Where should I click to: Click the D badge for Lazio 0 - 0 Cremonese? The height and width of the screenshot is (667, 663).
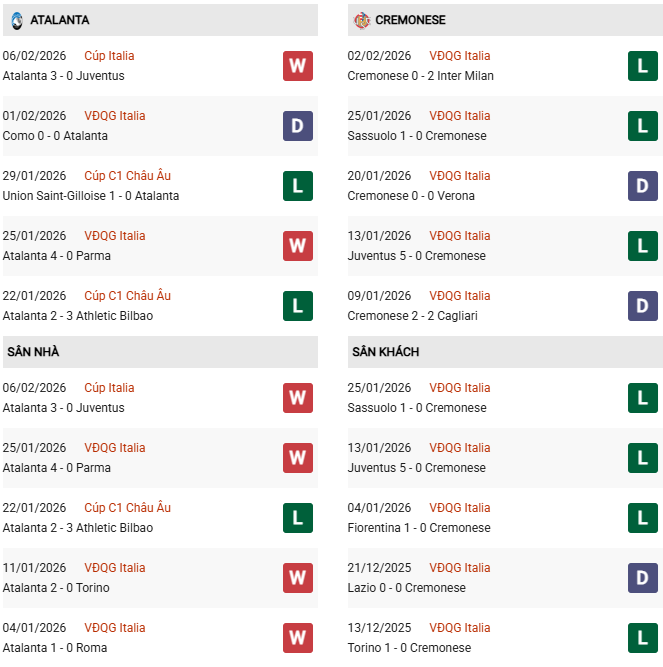(x=642, y=578)
